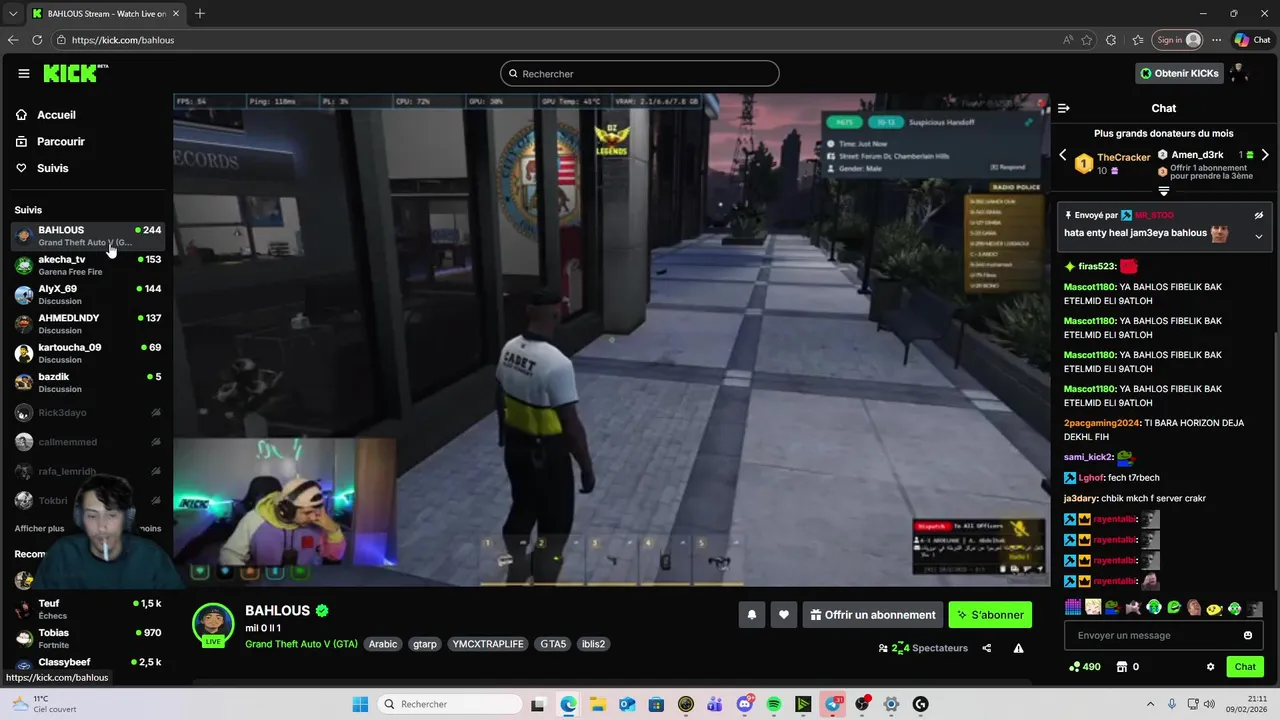The image size is (1280, 720).
Task: Click the gtarp tag
Action: pyautogui.click(x=425, y=644)
